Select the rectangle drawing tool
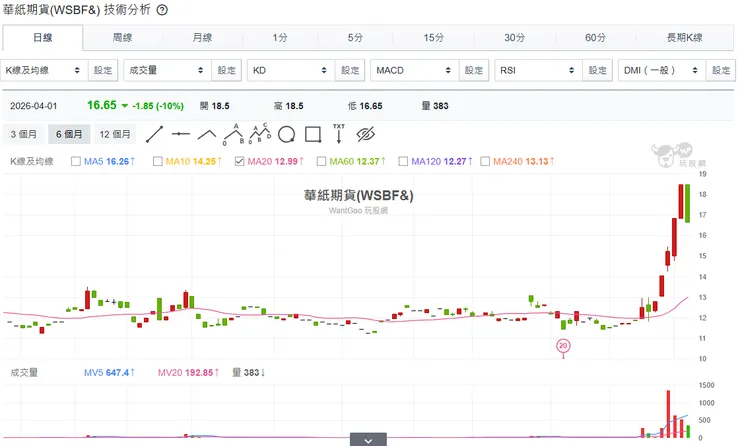 313,135
